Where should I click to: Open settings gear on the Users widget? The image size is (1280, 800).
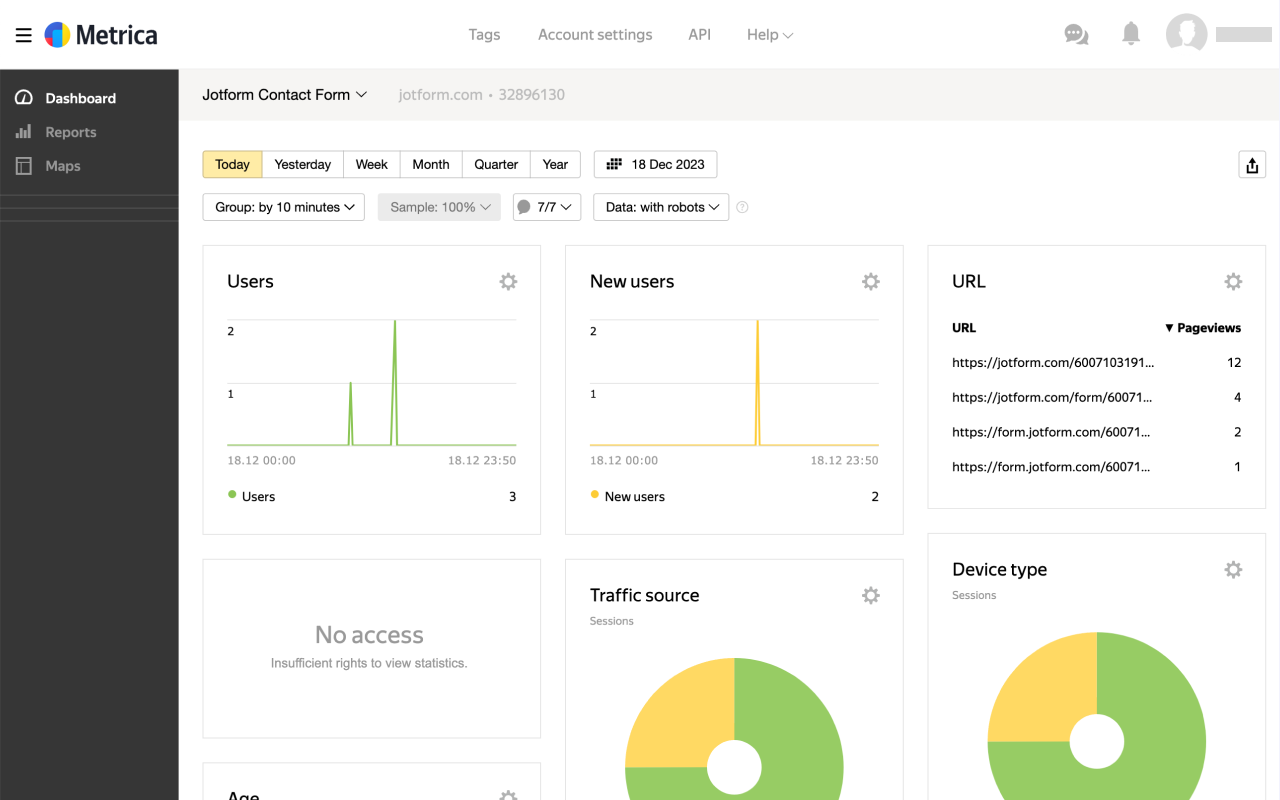pyautogui.click(x=508, y=281)
